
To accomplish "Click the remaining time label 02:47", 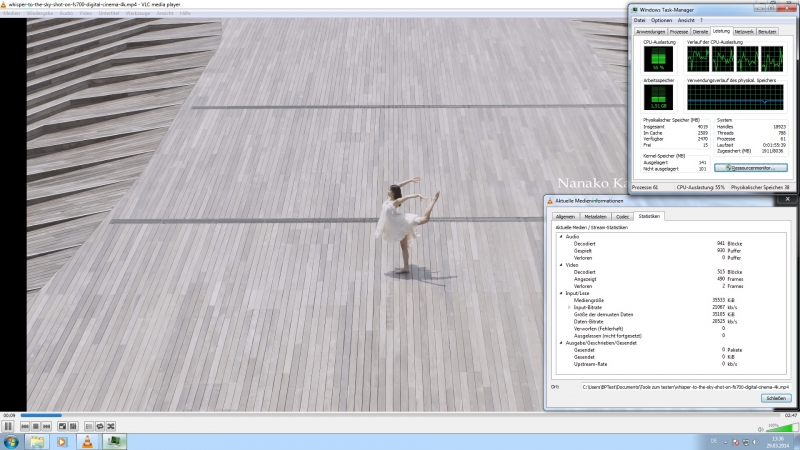I will pos(790,415).
